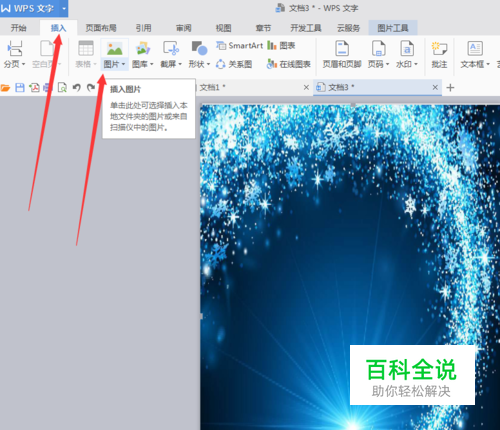Switch to the 章节 ribbon tab
The height and width of the screenshot is (430, 500).
pyautogui.click(x=263, y=28)
